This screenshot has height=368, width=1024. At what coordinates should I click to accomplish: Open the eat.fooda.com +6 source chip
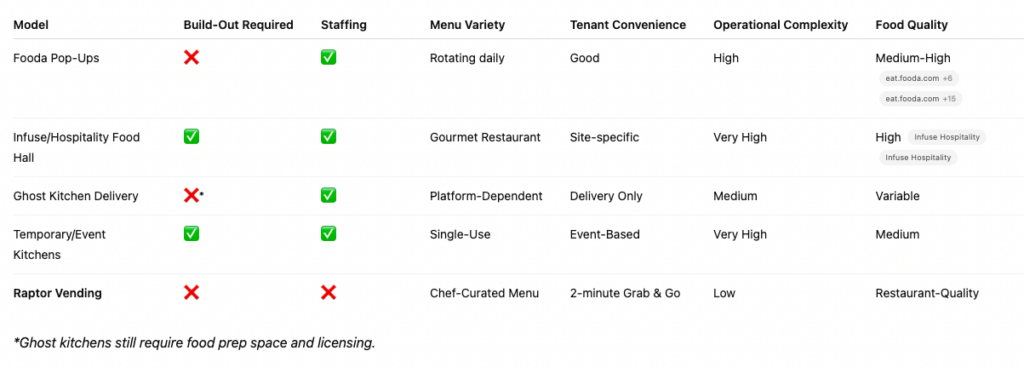[x=919, y=78]
